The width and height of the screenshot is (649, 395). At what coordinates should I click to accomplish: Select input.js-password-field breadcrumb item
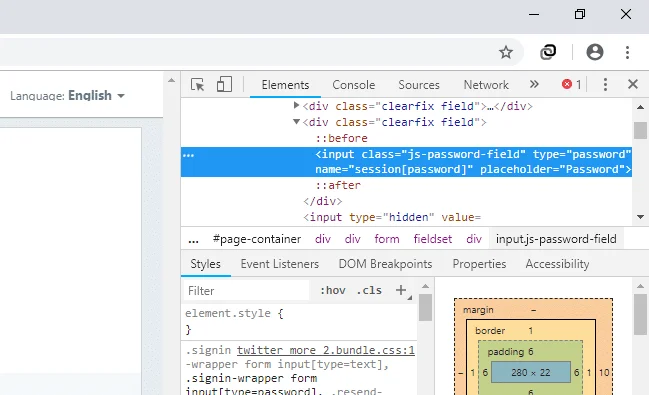click(556, 239)
